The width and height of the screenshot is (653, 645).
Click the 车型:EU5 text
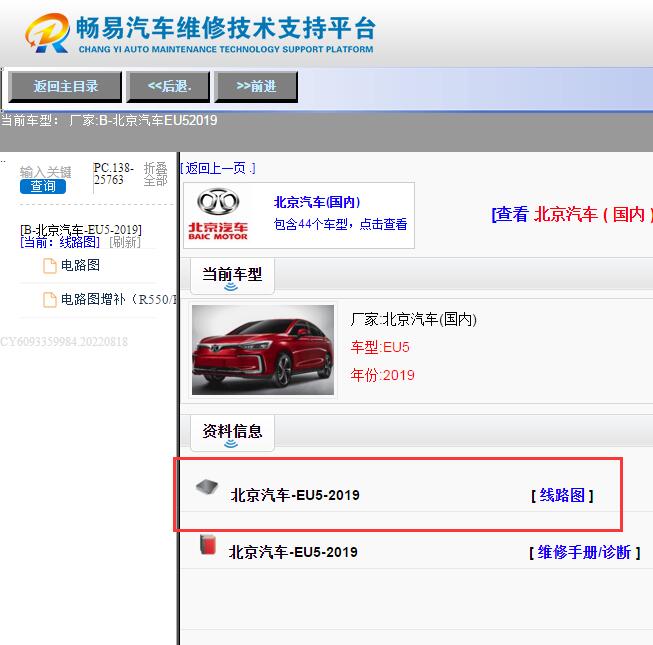point(380,347)
